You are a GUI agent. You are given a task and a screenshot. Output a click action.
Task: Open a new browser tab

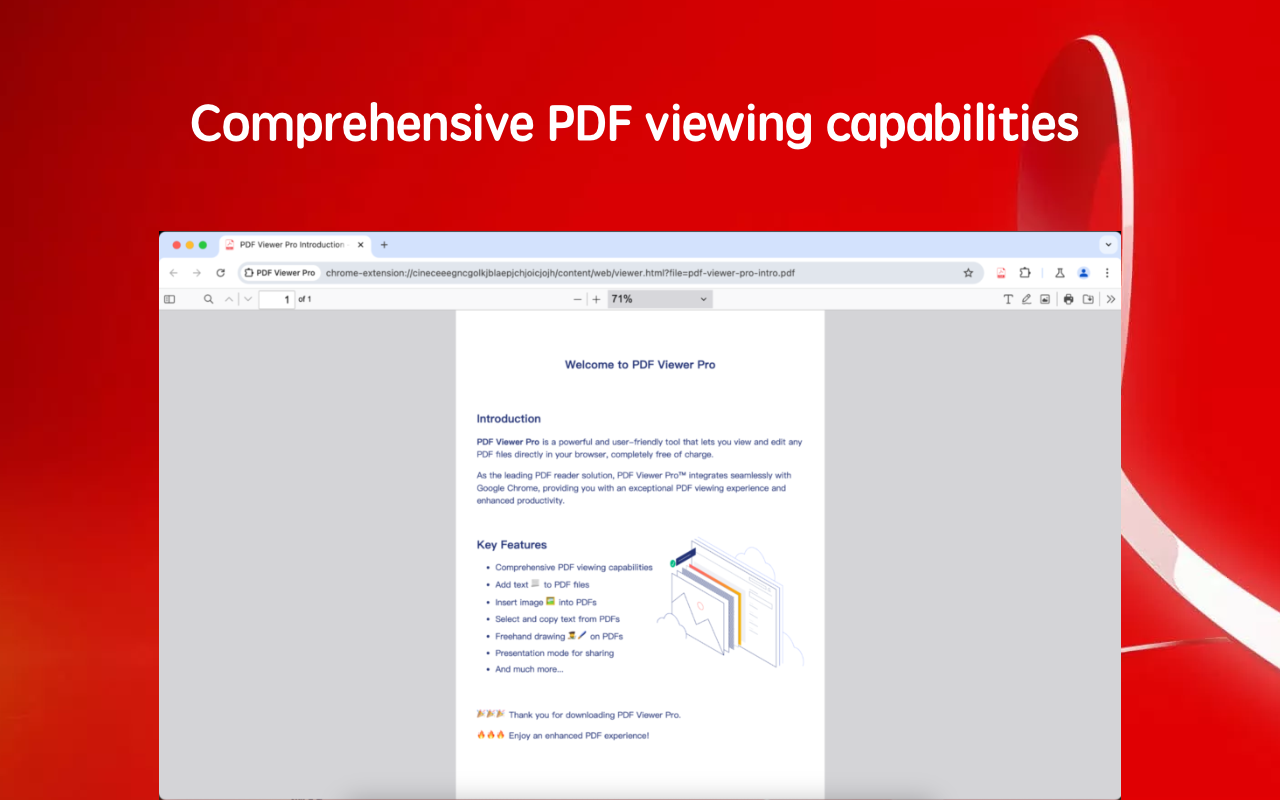384,245
